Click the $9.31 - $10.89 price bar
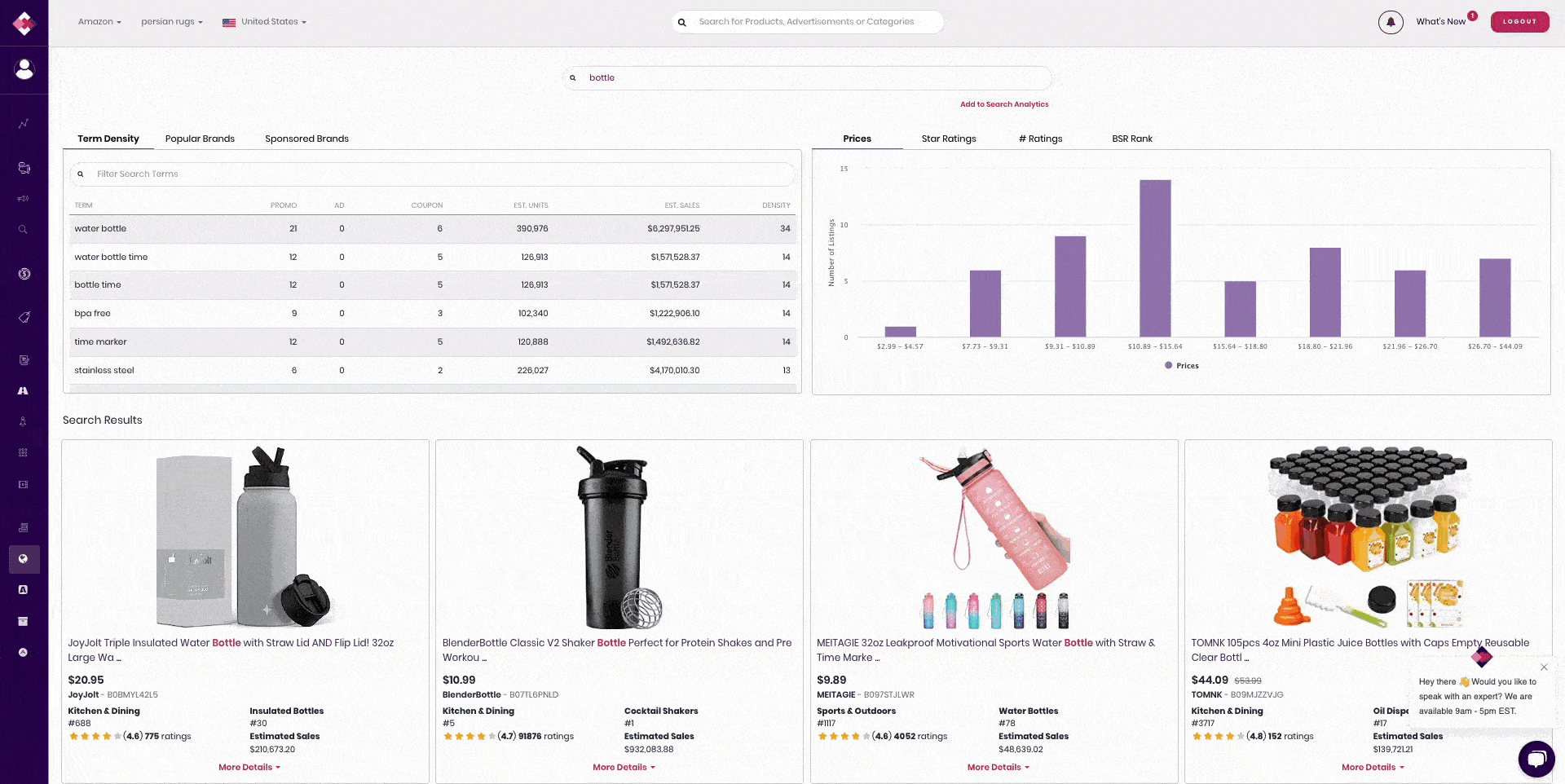The width and height of the screenshot is (1565, 784). pos(1070,286)
